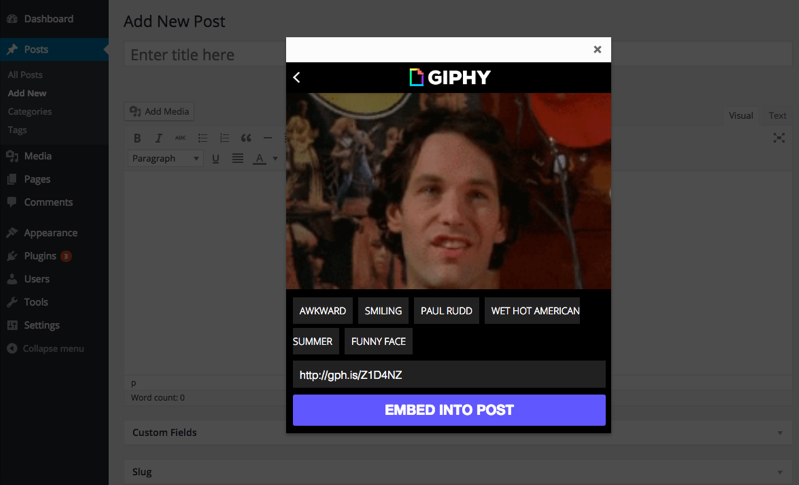Screen dimensions: 799x485
Task: Toggle italic formatting in editor
Action: (x=158, y=138)
